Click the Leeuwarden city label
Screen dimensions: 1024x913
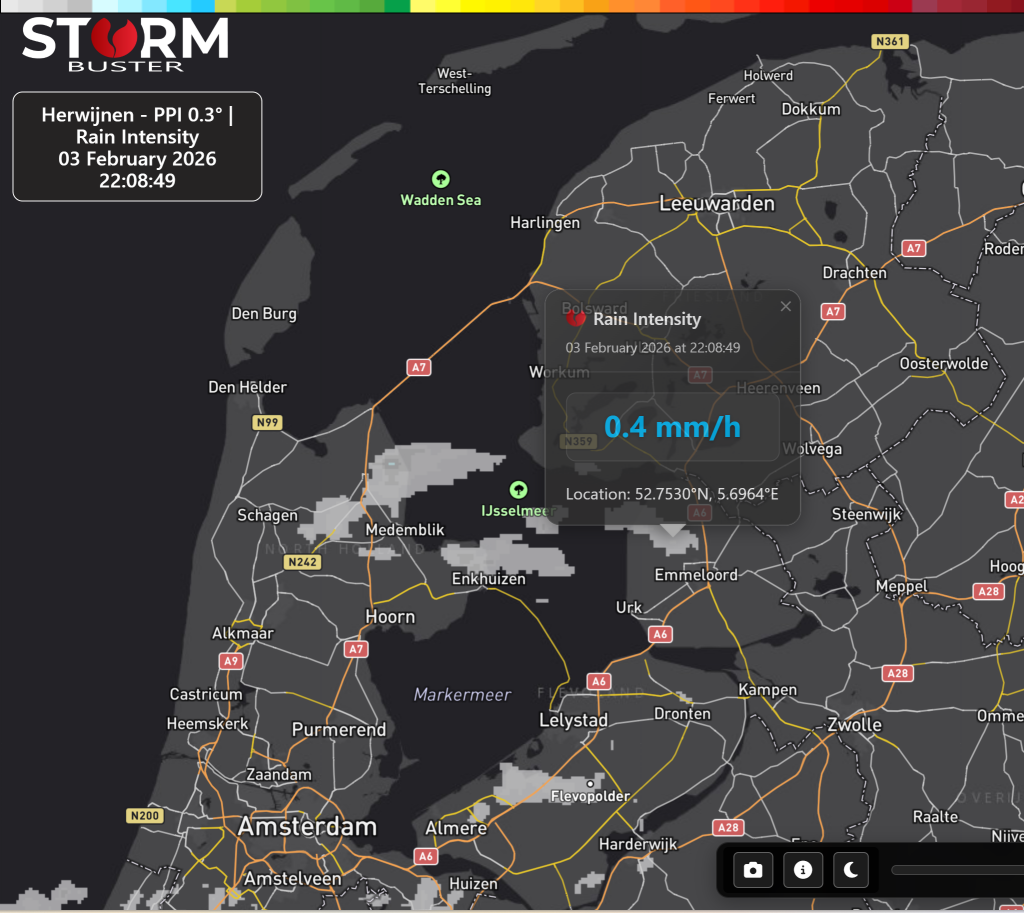tap(716, 203)
